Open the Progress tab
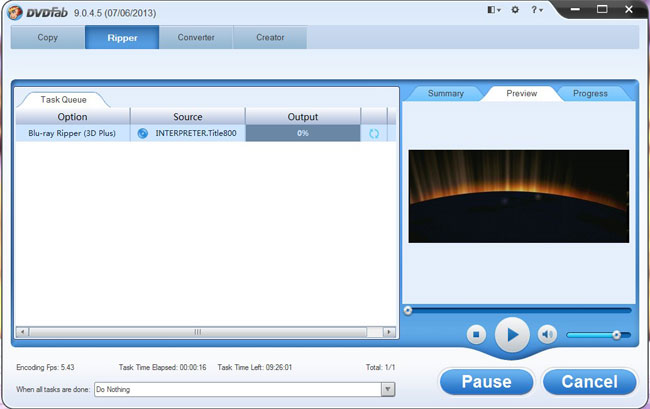This screenshot has height=409, width=650. pyautogui.click(x=590, y=93)
